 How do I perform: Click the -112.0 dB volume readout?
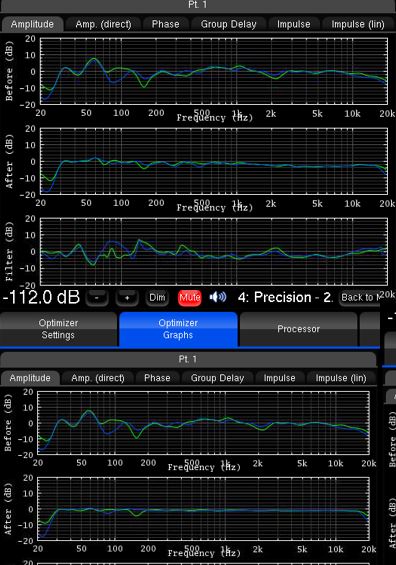click(41, 298)
